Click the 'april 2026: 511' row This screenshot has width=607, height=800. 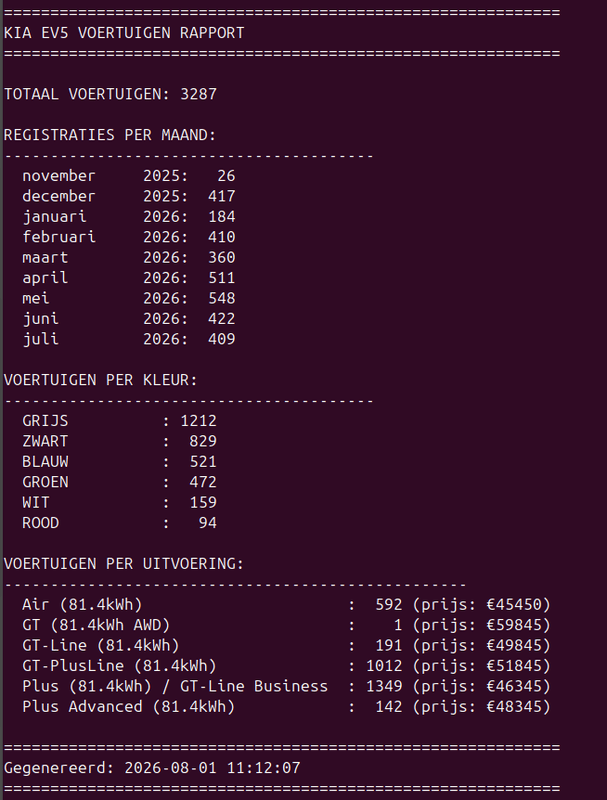click(x=129, y=278)
